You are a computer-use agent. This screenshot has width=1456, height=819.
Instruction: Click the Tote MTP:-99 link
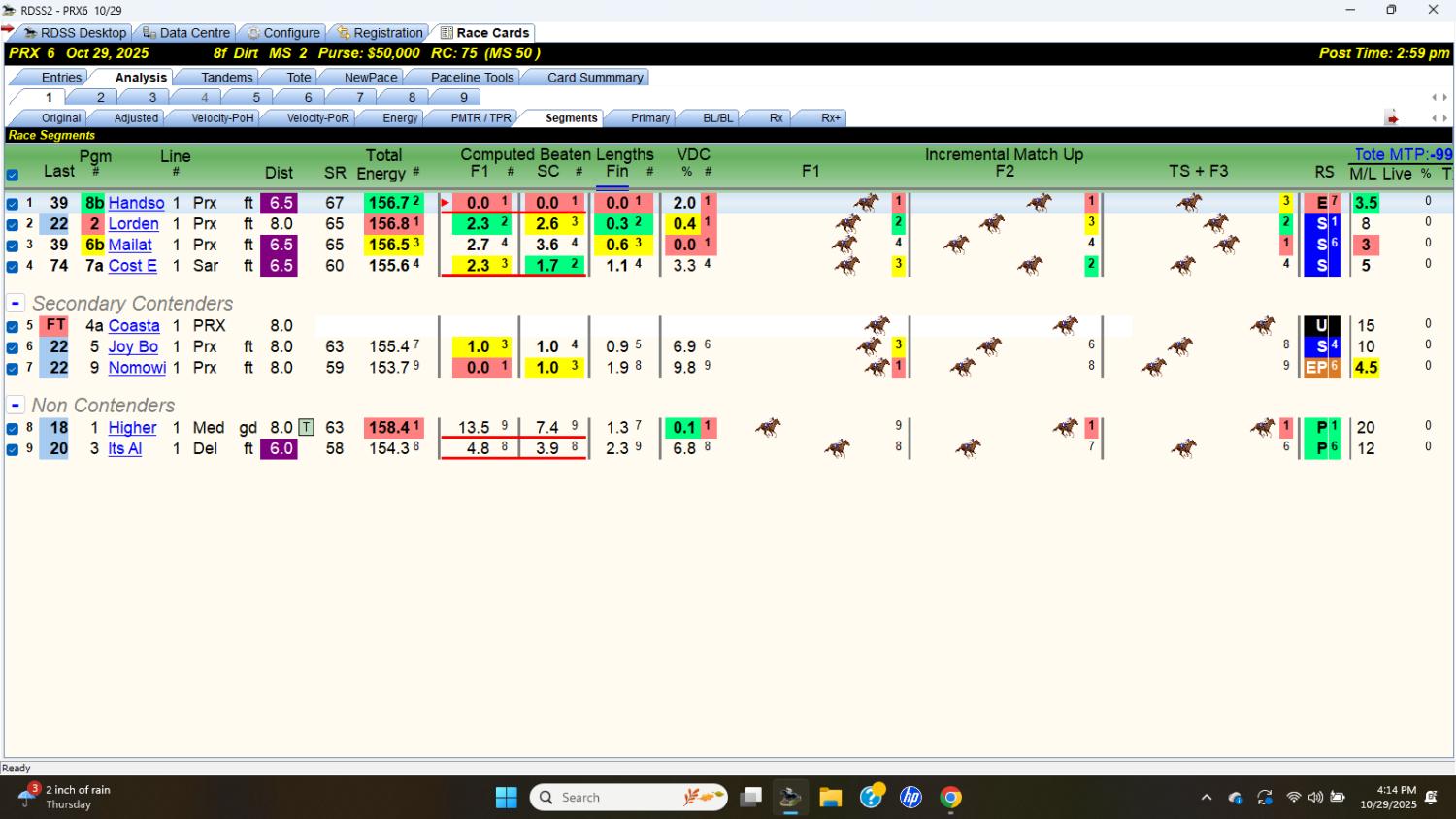[x=1403, y=154]
